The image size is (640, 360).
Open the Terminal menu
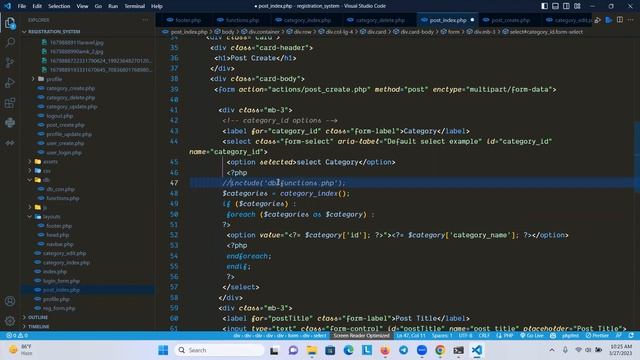click(x=134, y=6)
